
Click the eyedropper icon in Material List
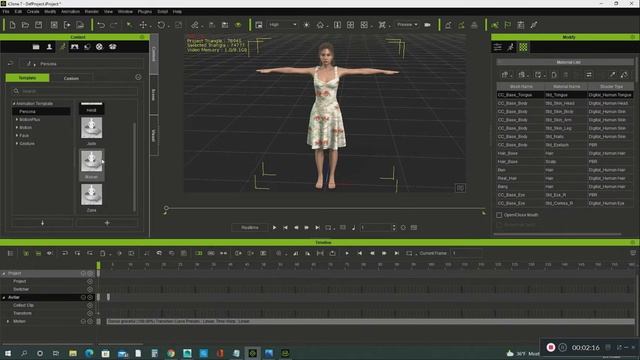612,75
